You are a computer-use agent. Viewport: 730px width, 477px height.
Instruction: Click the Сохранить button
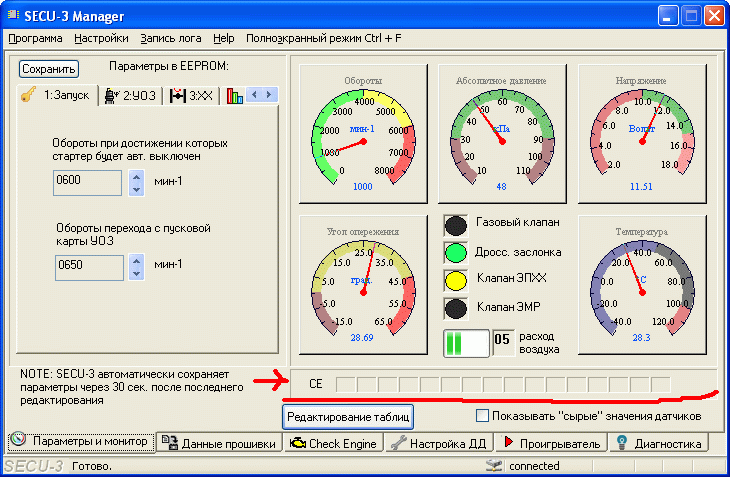(49, 69)
